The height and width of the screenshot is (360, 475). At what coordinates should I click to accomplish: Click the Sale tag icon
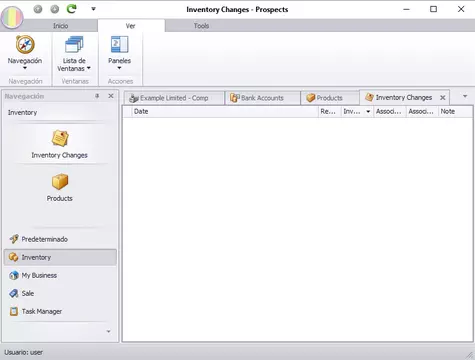14,293
